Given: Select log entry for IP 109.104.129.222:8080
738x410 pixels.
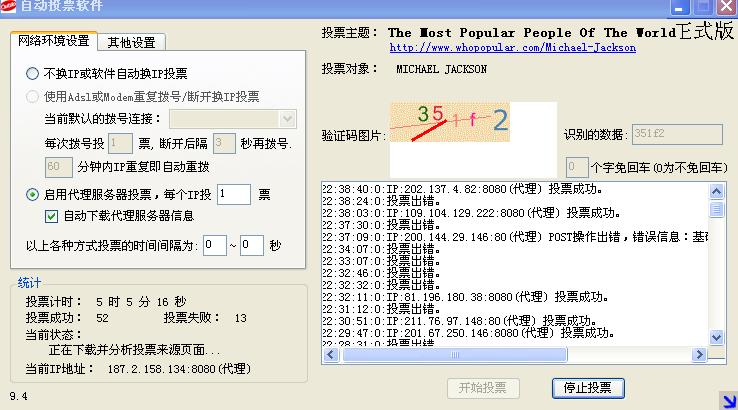Looking at the screenshot, I should click(471, 213).
